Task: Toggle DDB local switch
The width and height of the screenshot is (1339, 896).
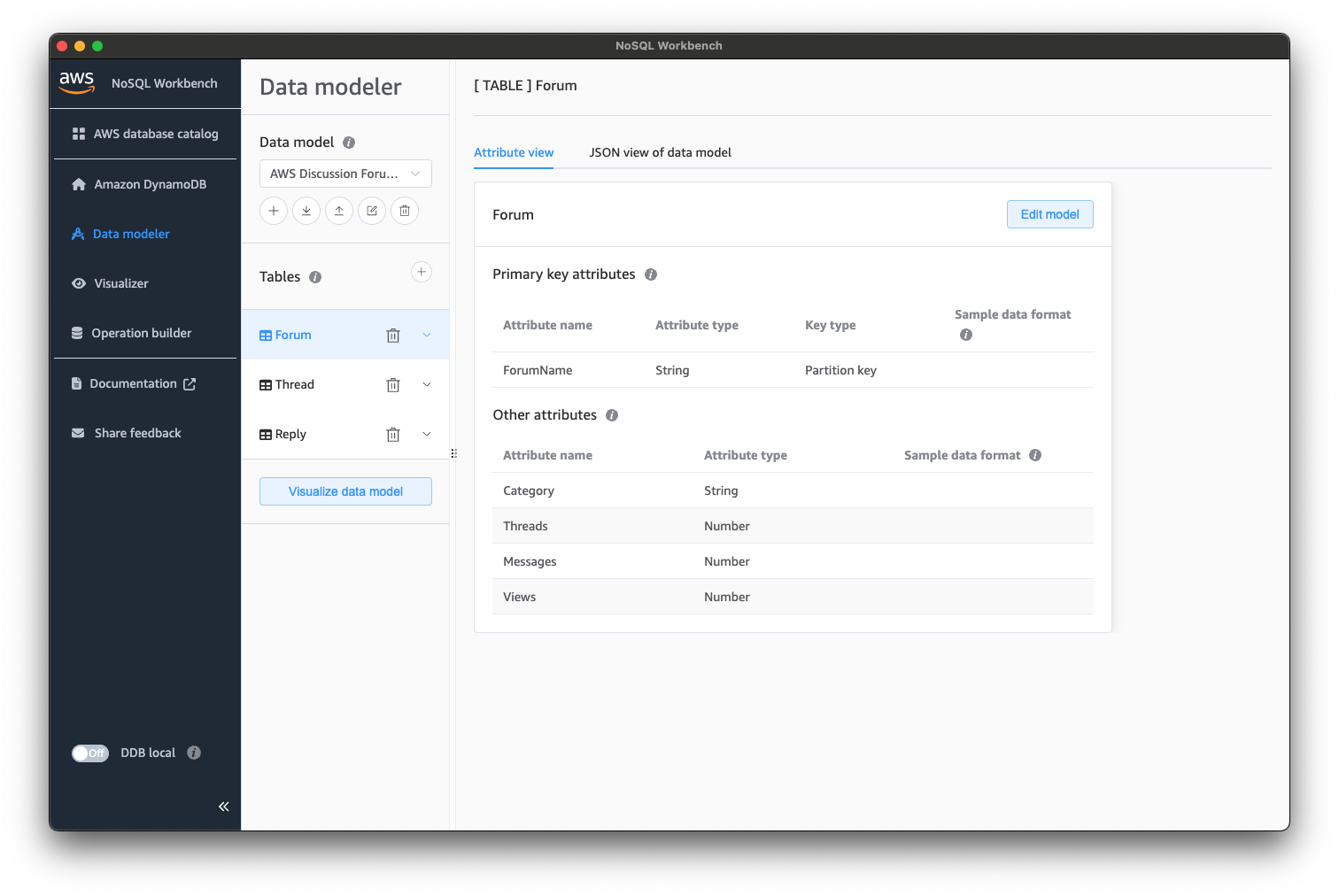Action: [90, 753]
